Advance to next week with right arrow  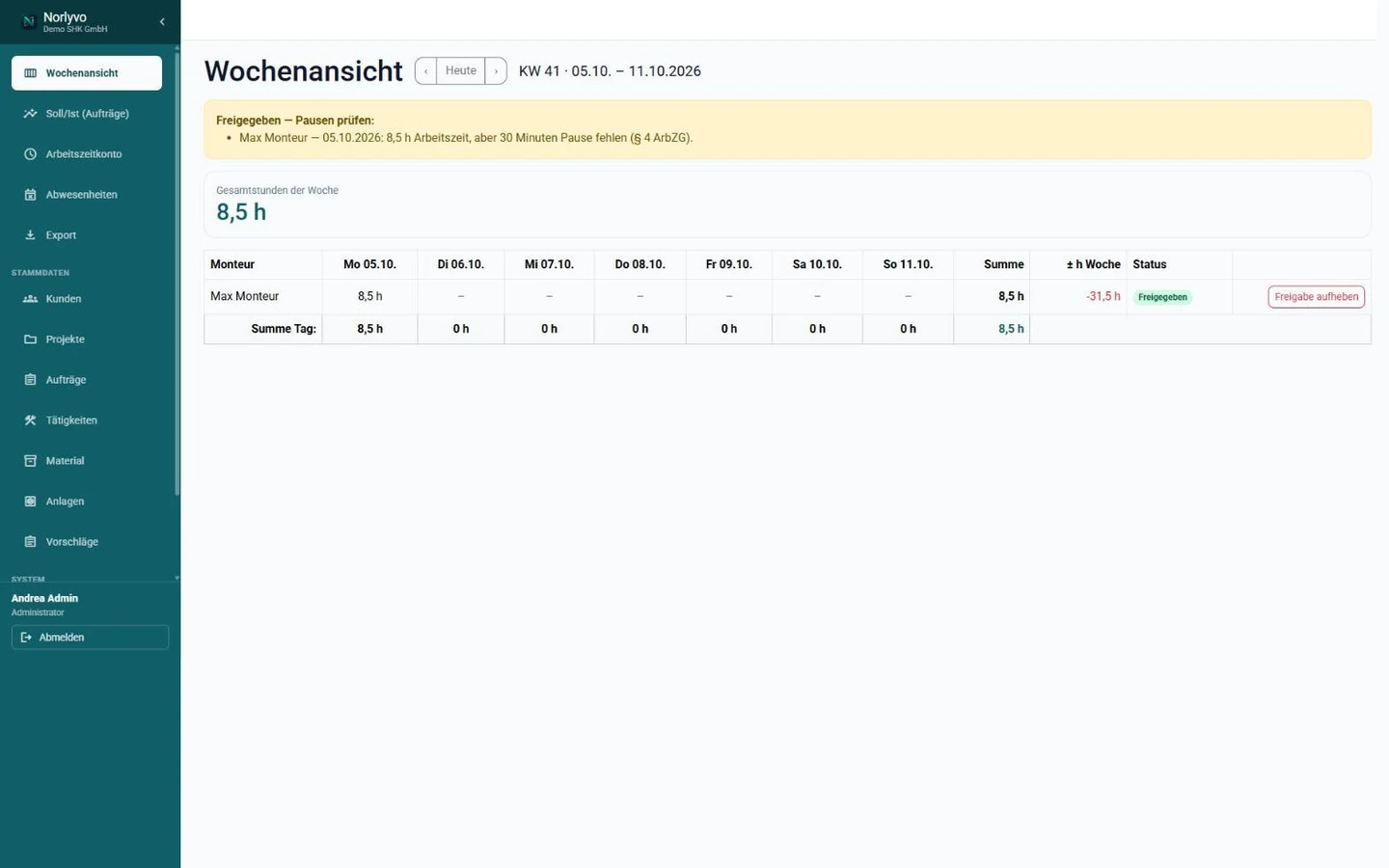[x=496, y=71]
